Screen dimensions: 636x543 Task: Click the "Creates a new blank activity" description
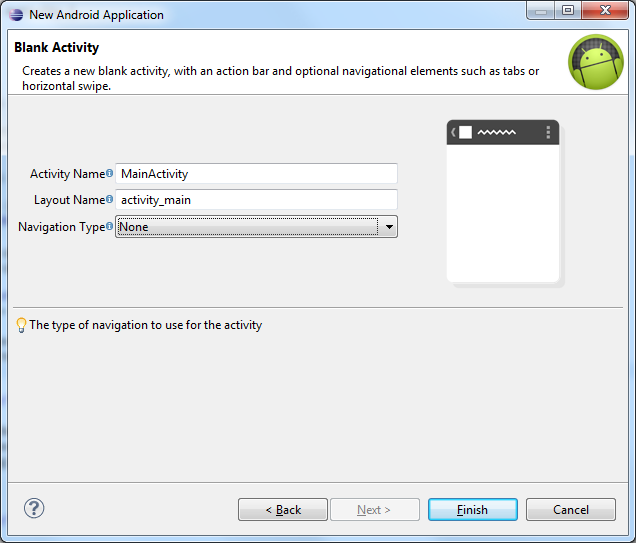280,78
